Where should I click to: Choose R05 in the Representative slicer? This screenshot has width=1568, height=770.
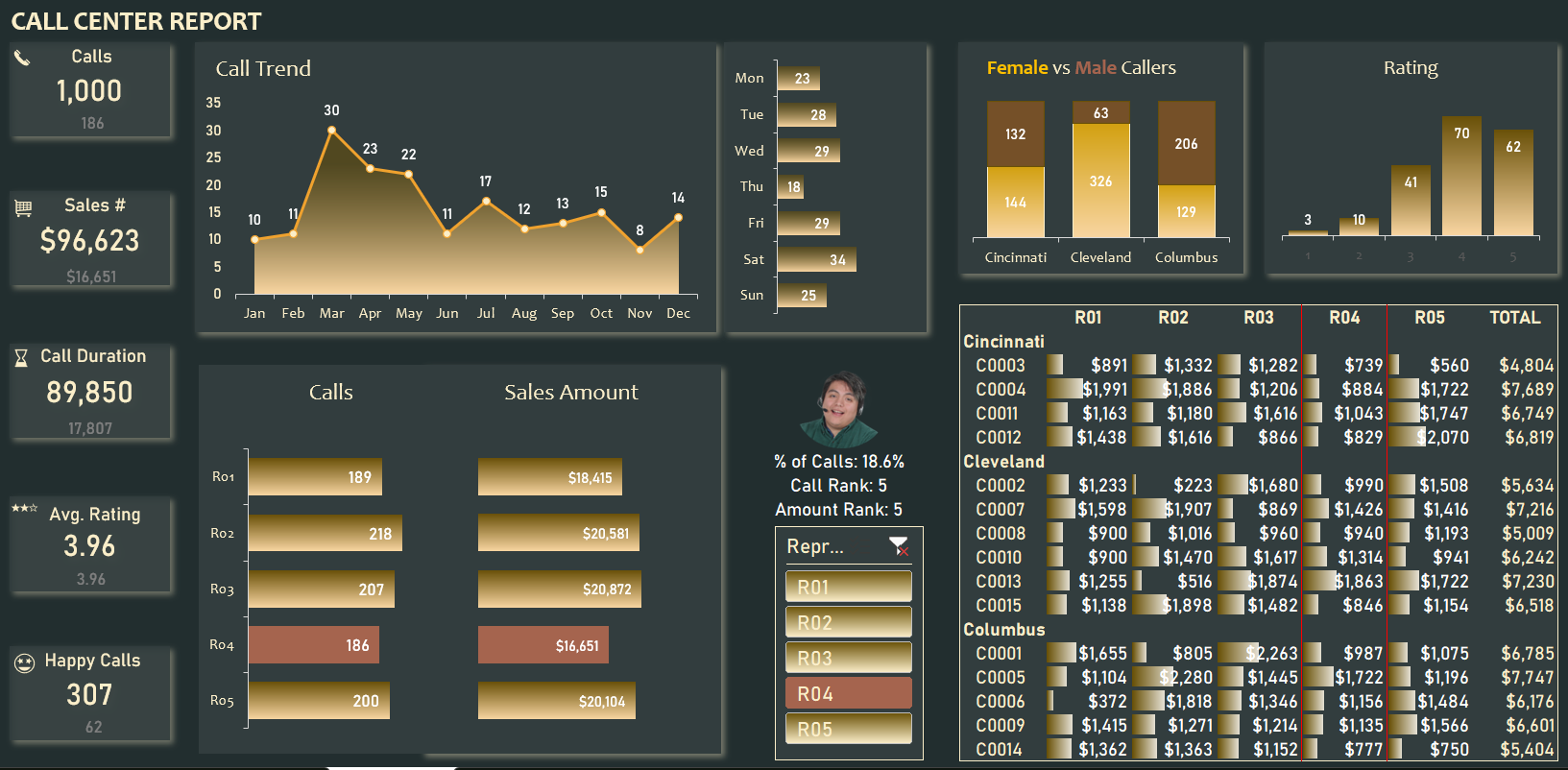tap(848, 729)
